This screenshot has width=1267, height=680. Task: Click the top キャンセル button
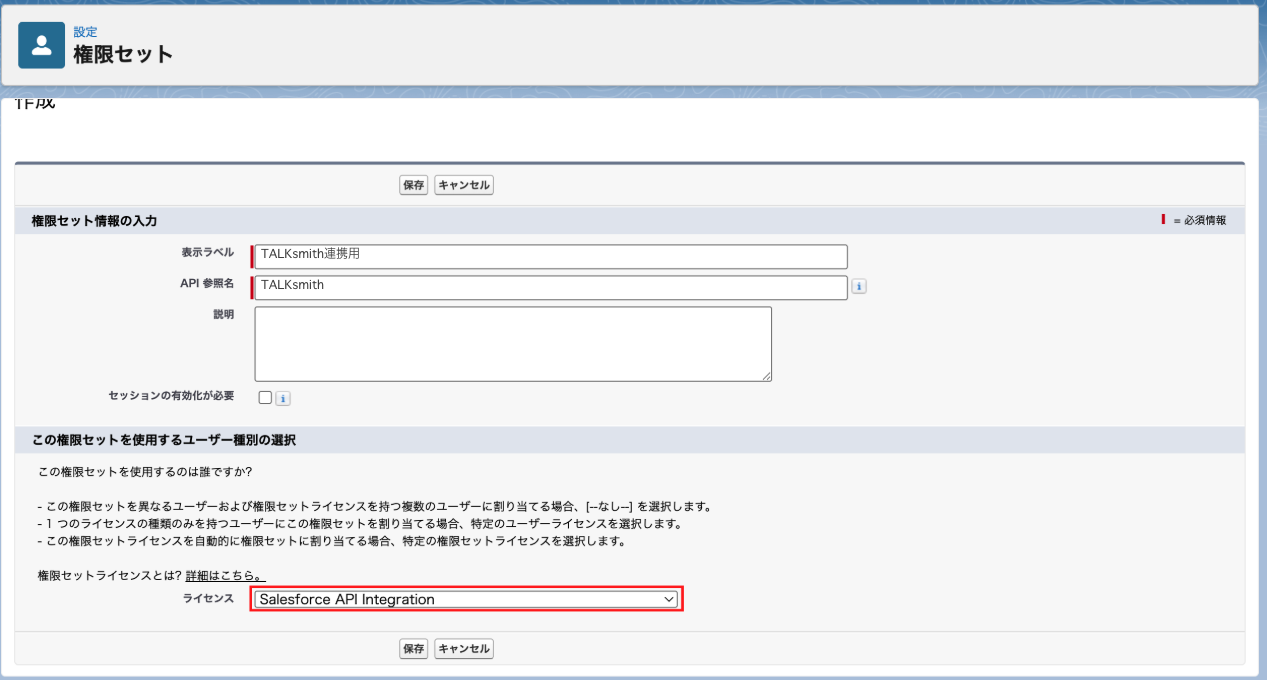(x=464, y=185)
